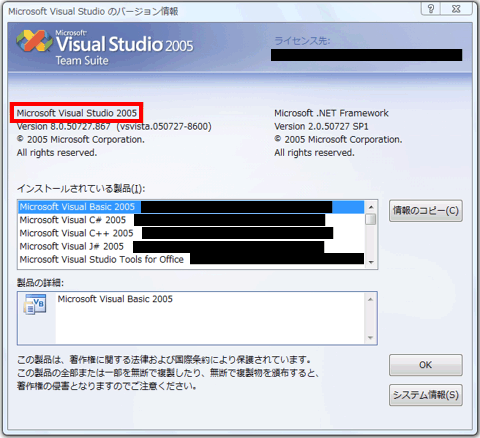Click Microsoft Visual Basic 2005 details text
The height and width of the screenshot is (438, 480).
click(115, 299)
